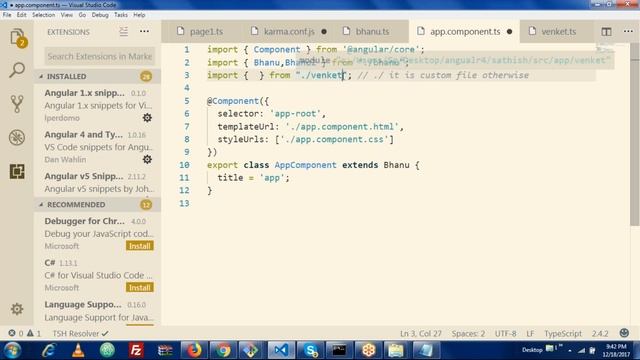Image resolution: width=640 pixels, height=360 pixels.
Task: Click the Windows Start button
Action: point(12,350)
